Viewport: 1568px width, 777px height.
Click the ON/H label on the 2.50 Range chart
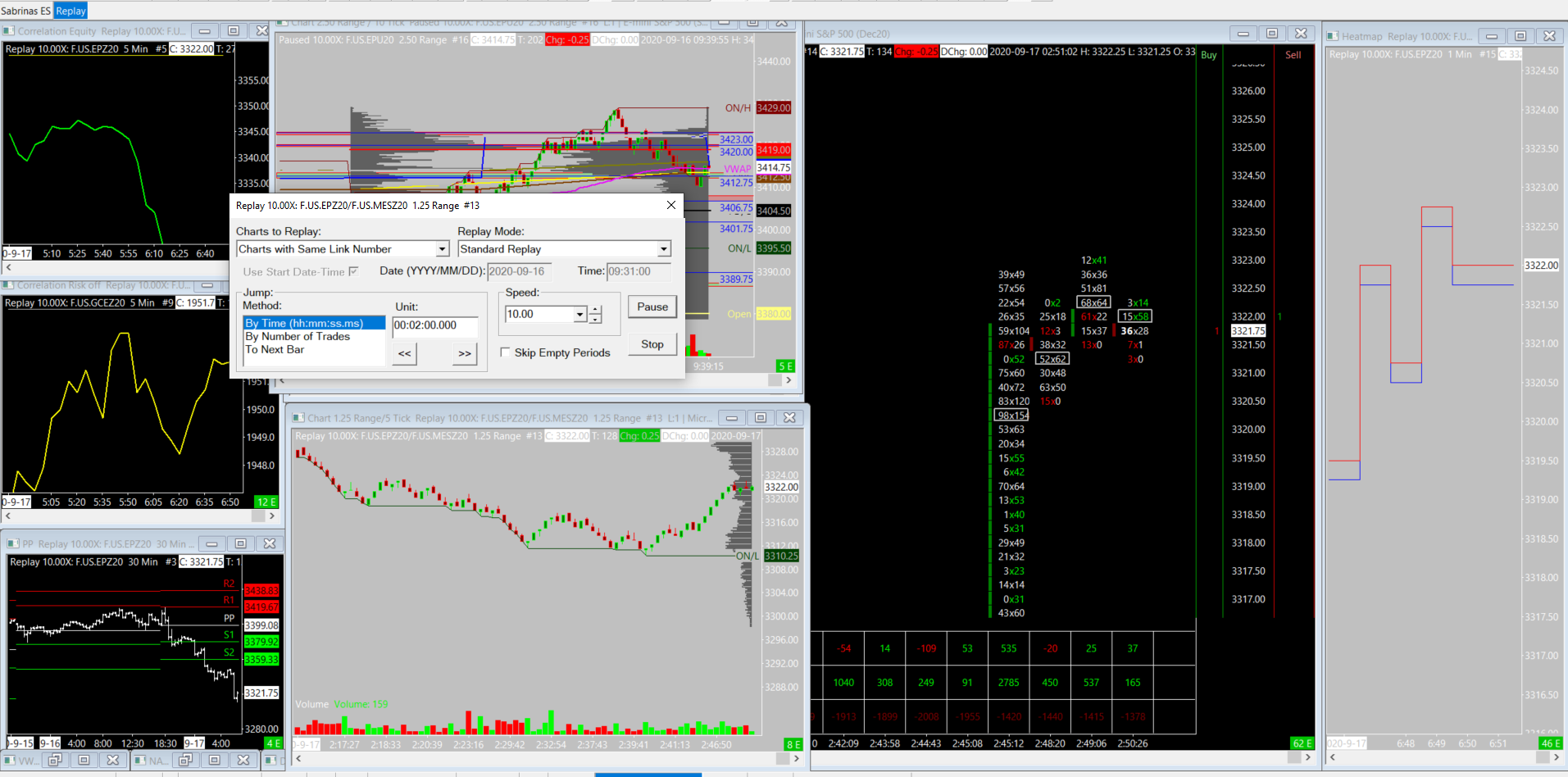[x=738, y=108]
